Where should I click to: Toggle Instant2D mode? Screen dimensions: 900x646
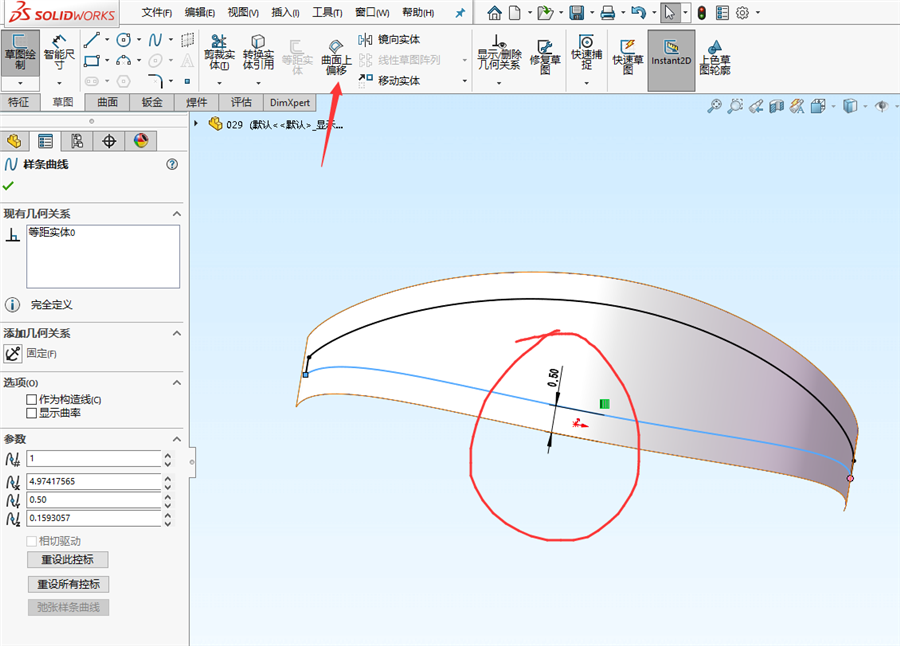pyautogui.click(x=671, y=60)
